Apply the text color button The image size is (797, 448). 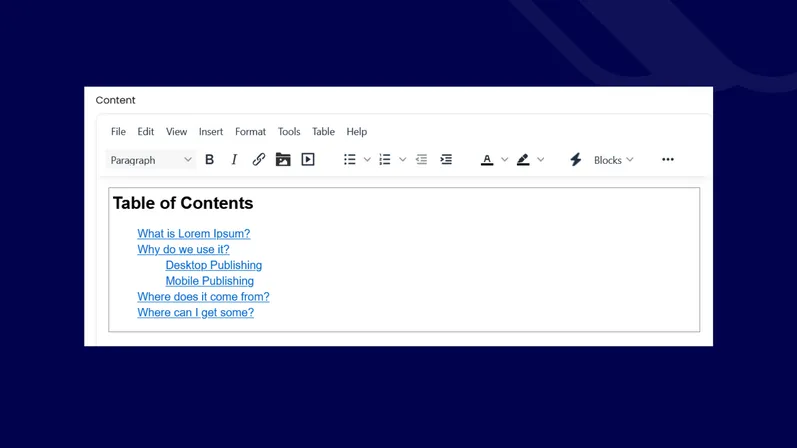[x=487, y=160]
